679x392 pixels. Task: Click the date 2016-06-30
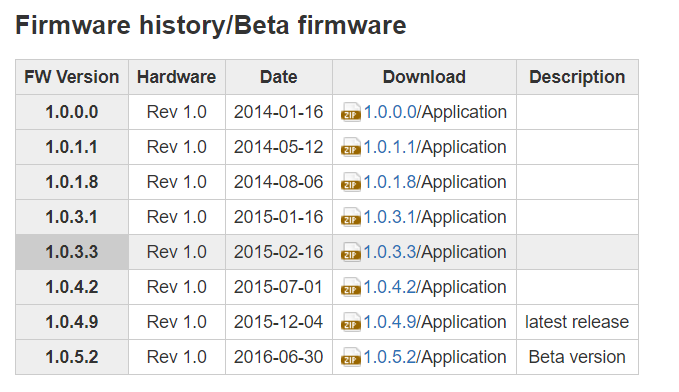[x=278, y=358]
